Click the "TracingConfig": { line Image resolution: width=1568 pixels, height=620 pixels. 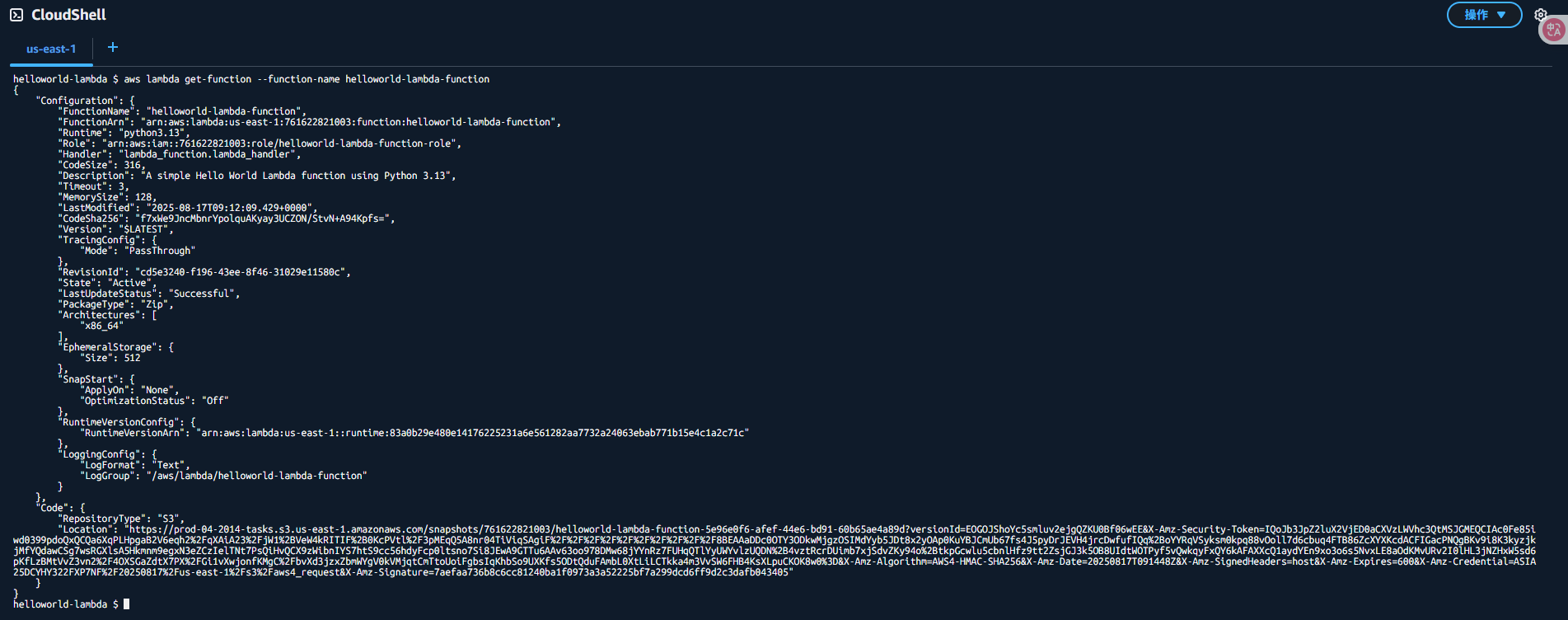coord(108,240)
